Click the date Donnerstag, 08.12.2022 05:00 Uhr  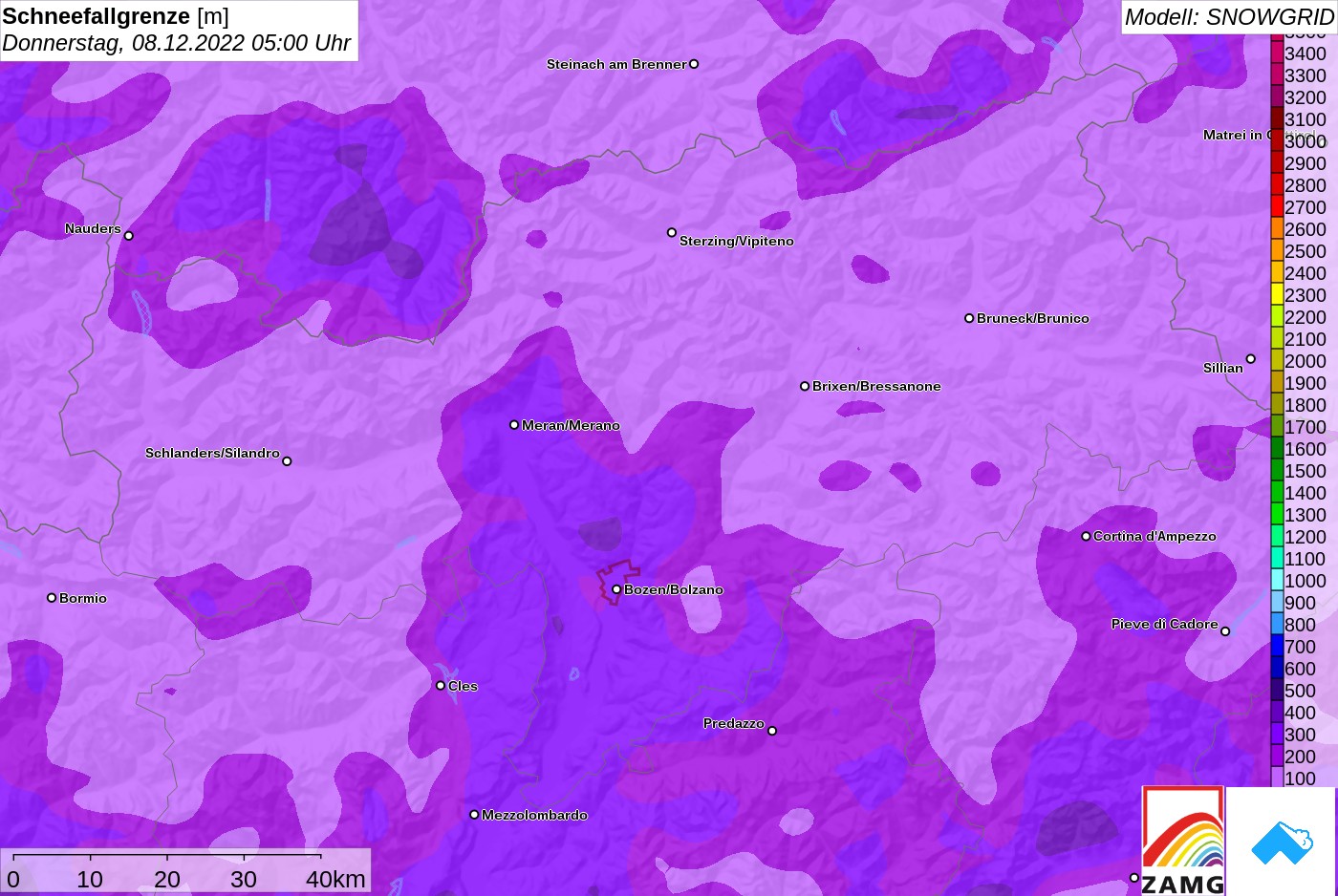177,43
